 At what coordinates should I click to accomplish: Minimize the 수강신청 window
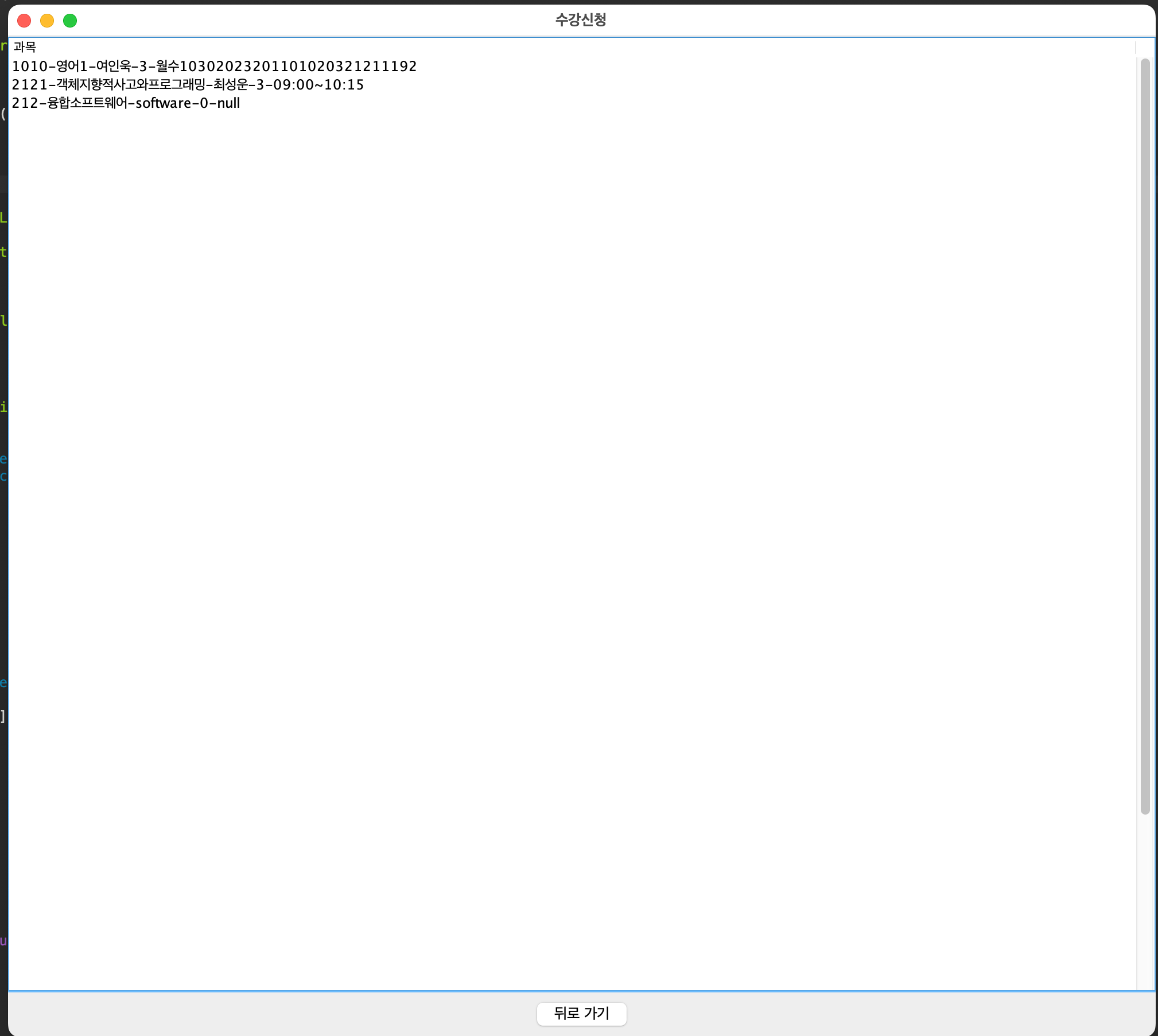pos(48,20)
